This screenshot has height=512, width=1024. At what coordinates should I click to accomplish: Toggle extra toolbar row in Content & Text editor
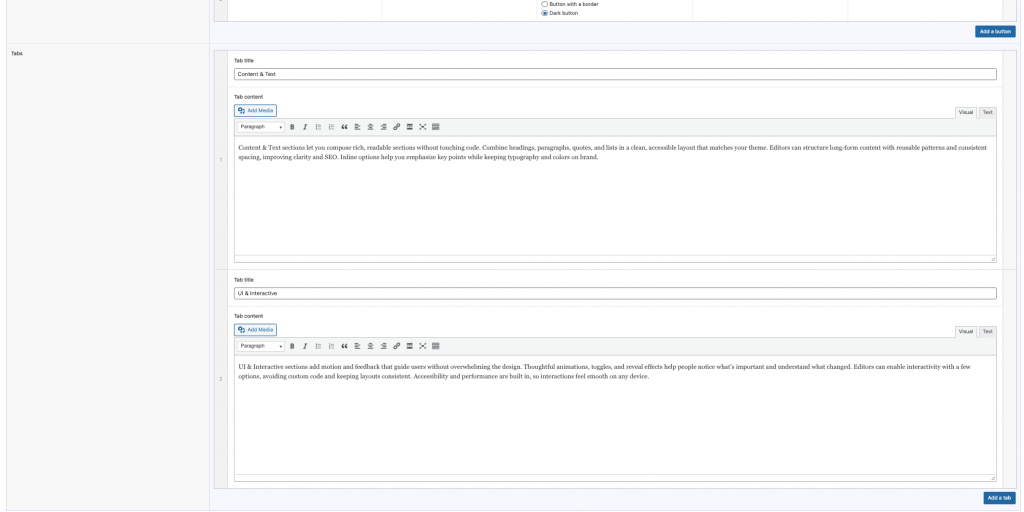pos(436,127)
